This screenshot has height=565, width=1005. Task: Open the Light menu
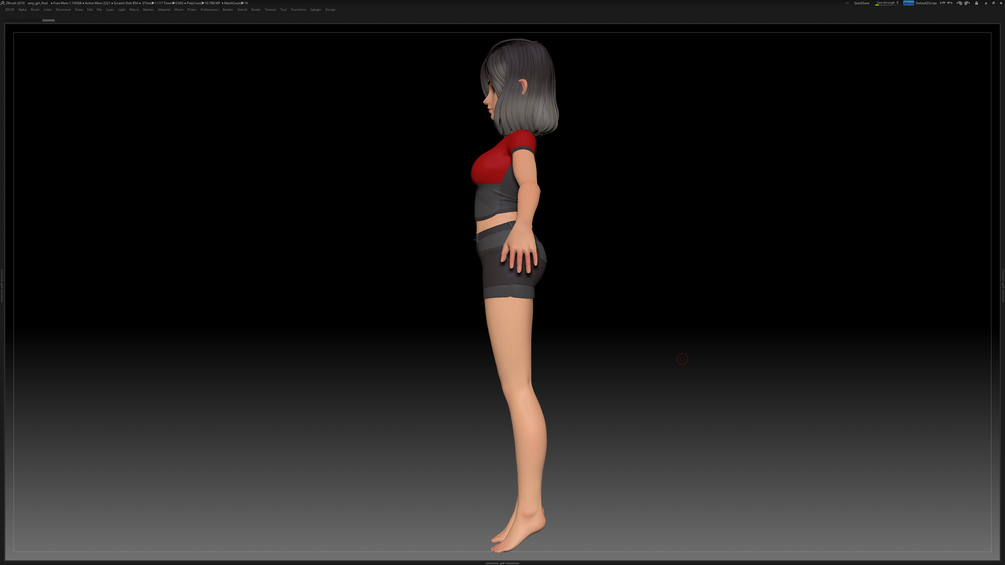(x=122, y=10)
